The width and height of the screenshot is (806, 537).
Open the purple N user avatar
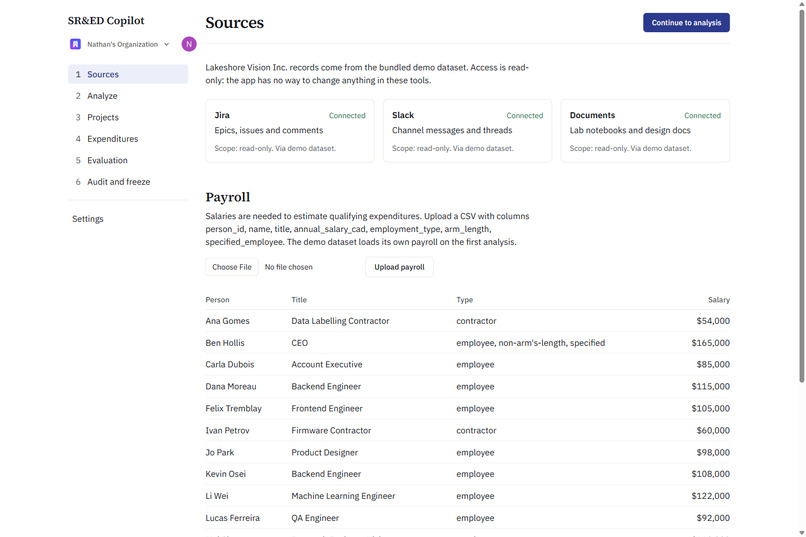tap(189, 44)
